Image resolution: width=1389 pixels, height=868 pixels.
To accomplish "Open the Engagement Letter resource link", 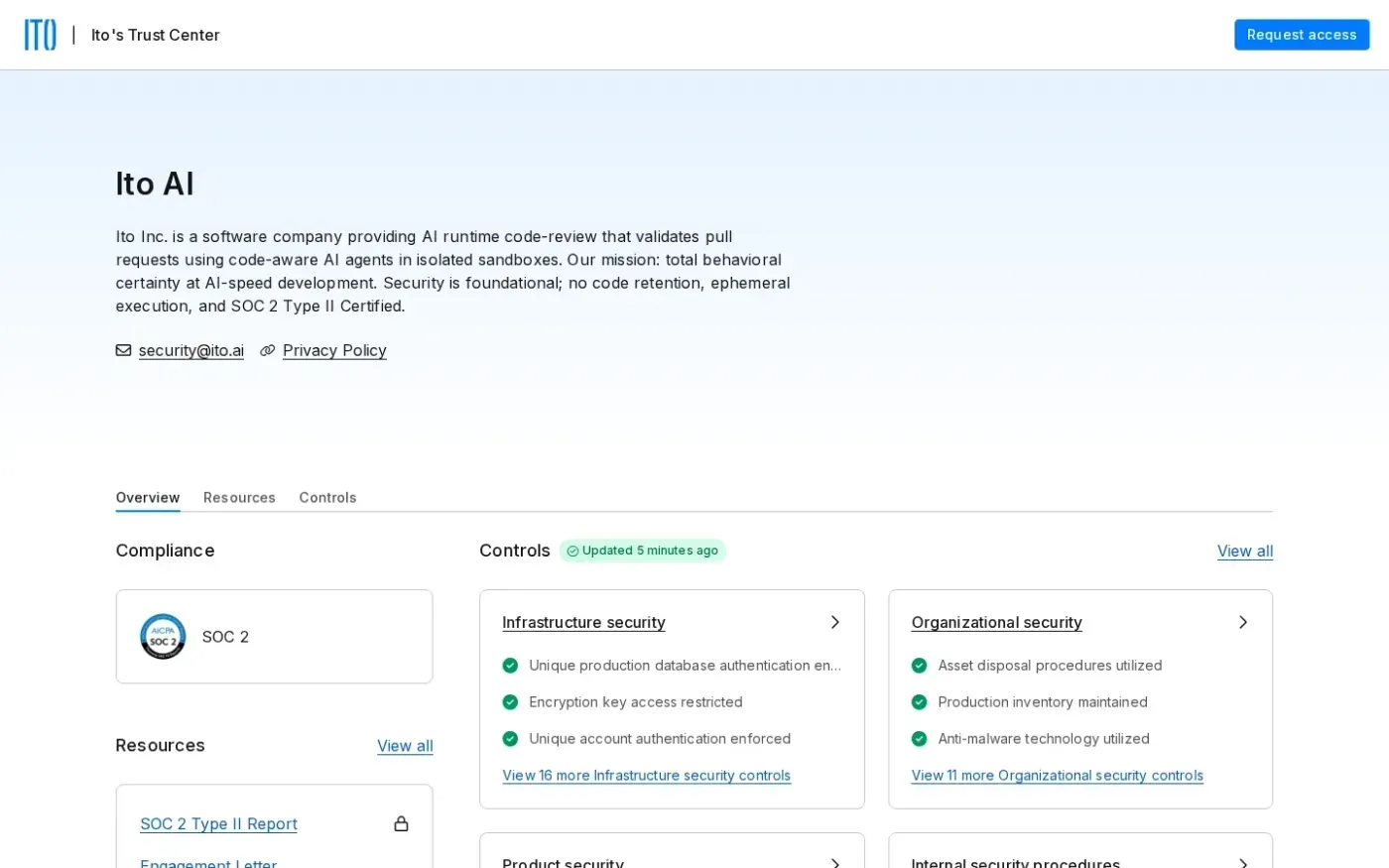I will (208, 863).
